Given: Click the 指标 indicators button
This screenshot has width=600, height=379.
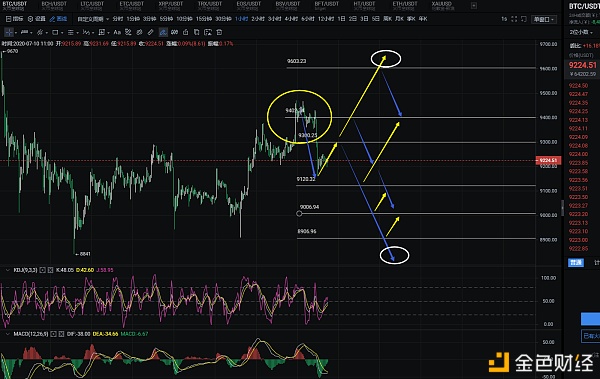Looking at the screenshot, I should 15,19.
